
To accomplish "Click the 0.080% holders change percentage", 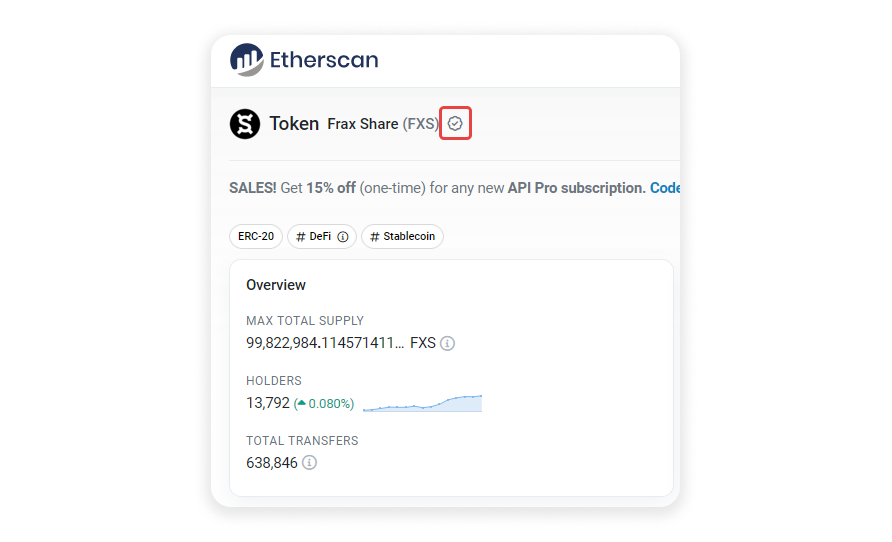I will (x=330, y=403).
